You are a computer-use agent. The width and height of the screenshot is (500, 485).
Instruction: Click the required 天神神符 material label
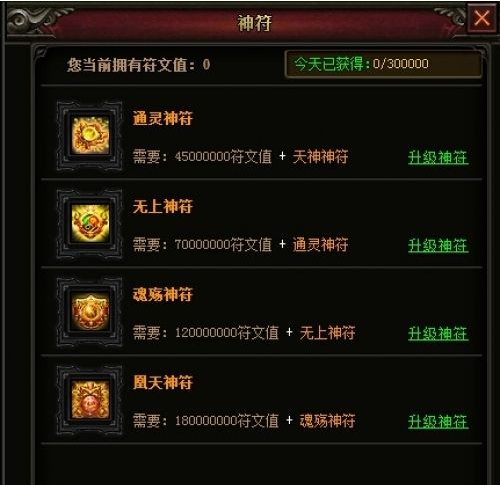click(x=320, y=156)
